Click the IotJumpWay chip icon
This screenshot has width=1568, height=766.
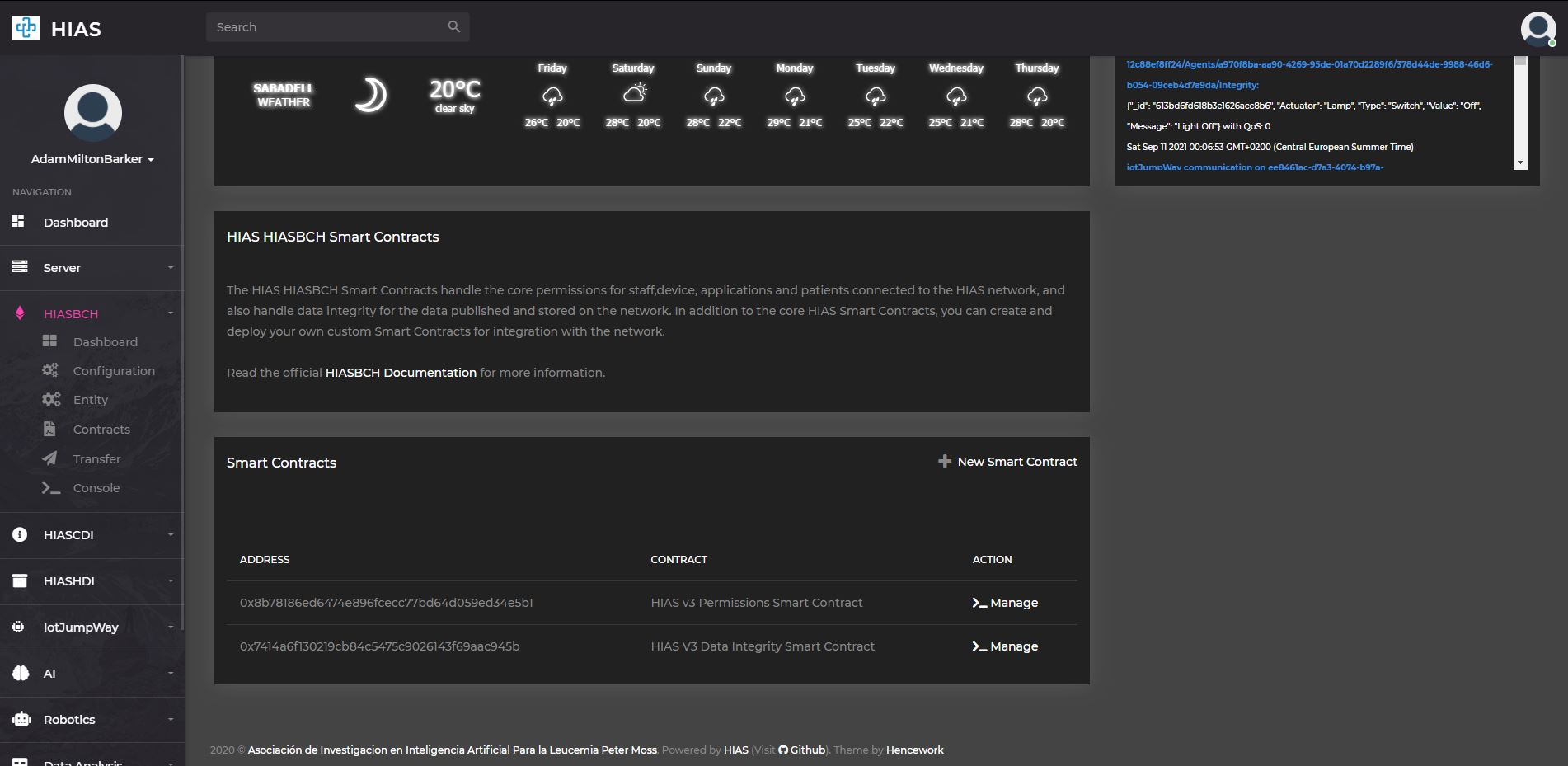click(x=18, y=627)
